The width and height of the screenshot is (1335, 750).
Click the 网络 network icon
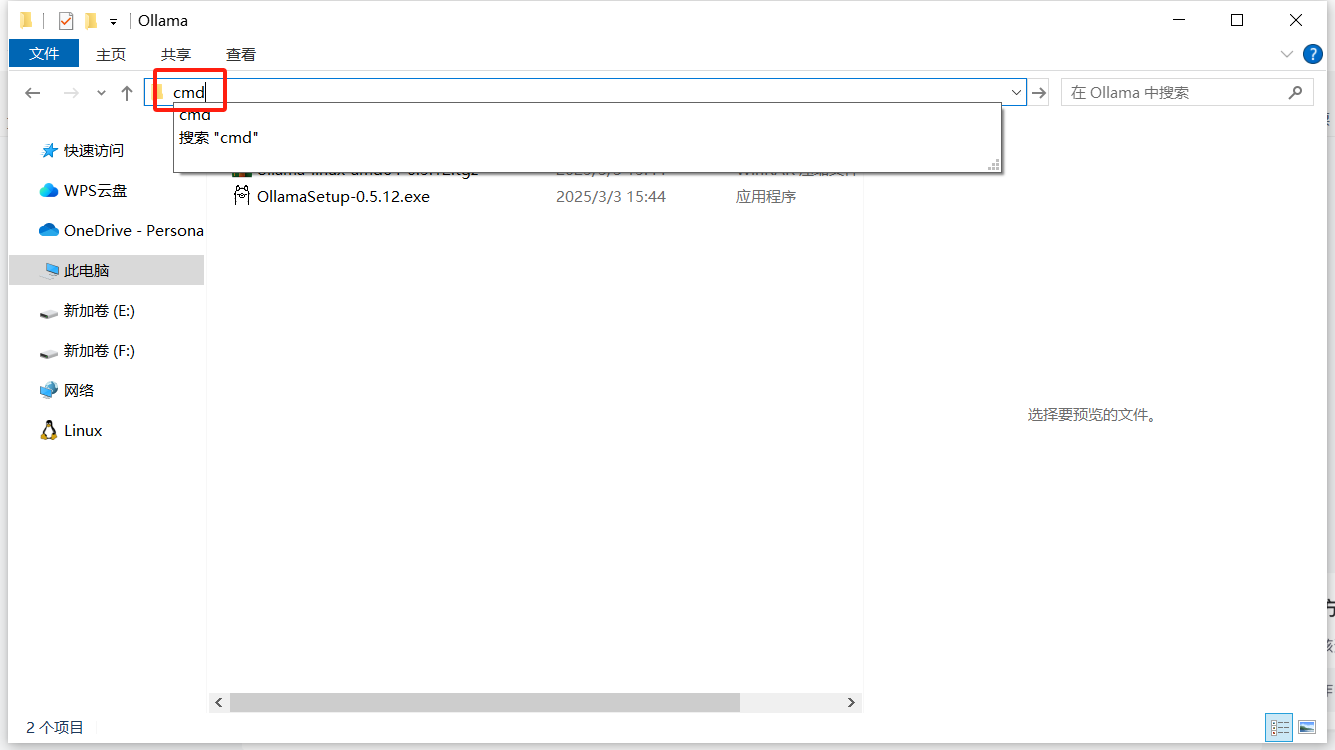pyautogui.click(x=49, y=391)
